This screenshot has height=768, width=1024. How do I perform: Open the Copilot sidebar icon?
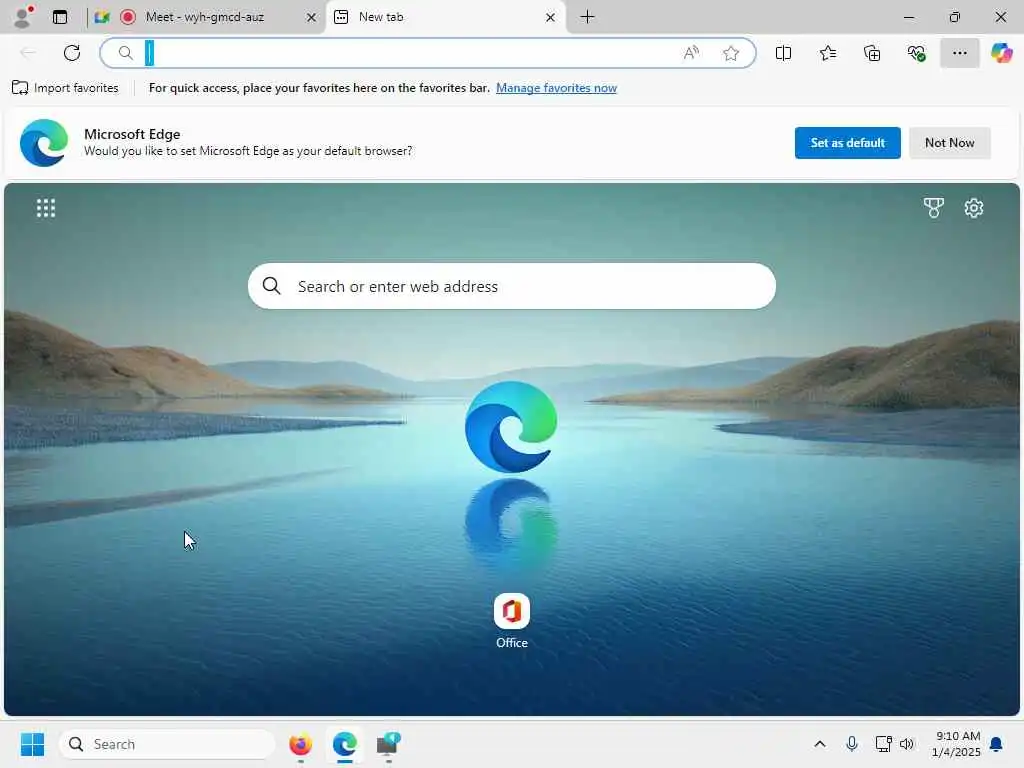pyautogui.click(x=1001, y=53)
